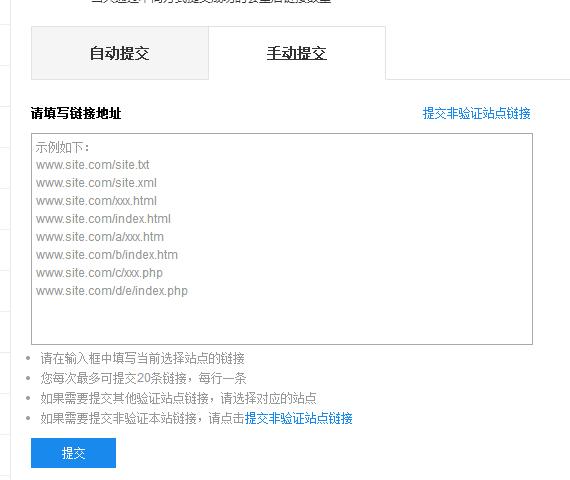
Task: Click the blue 提交 button
Action: point(73,453)
